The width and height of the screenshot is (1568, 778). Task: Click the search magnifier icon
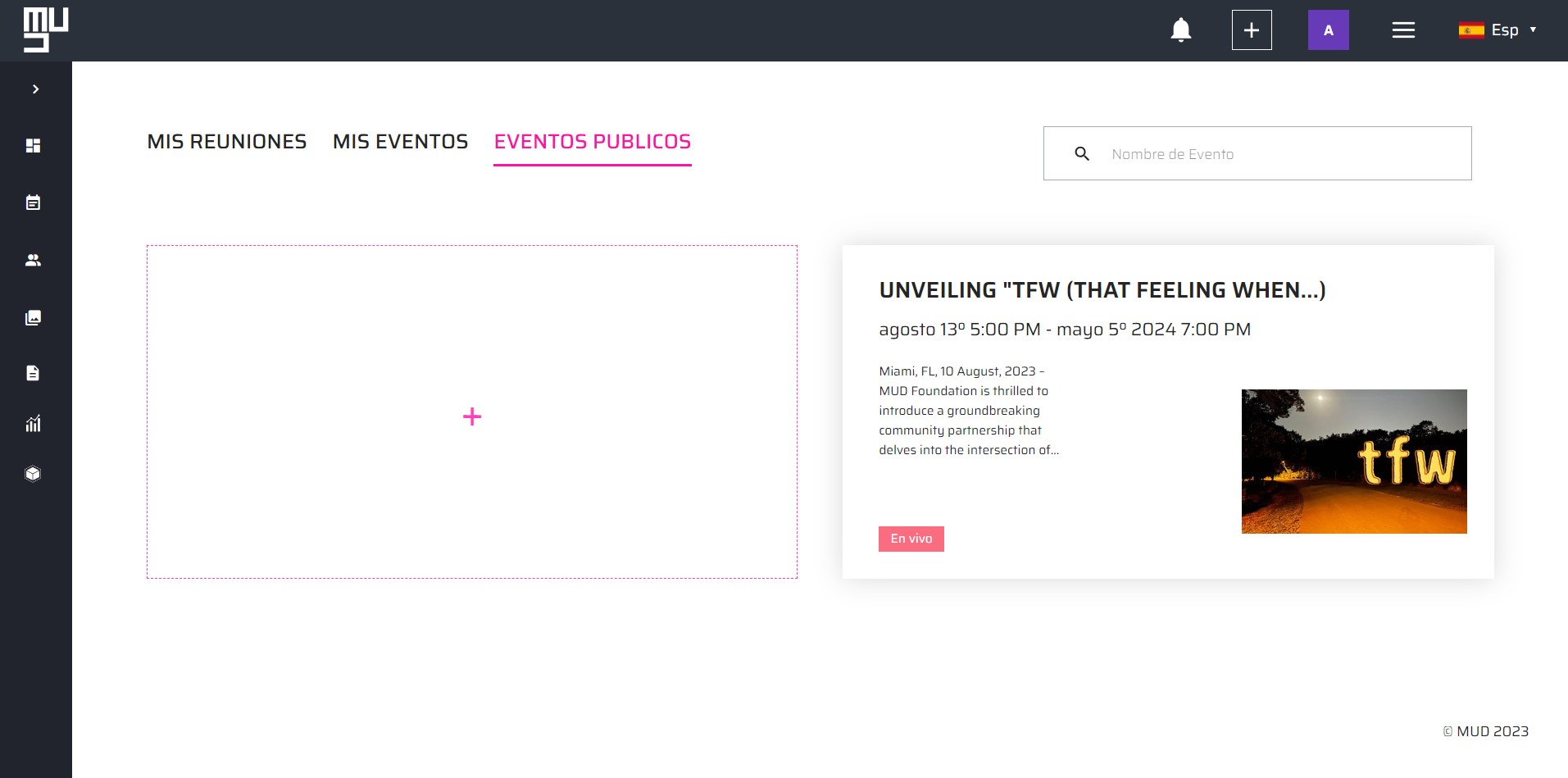click(1082, 153)
